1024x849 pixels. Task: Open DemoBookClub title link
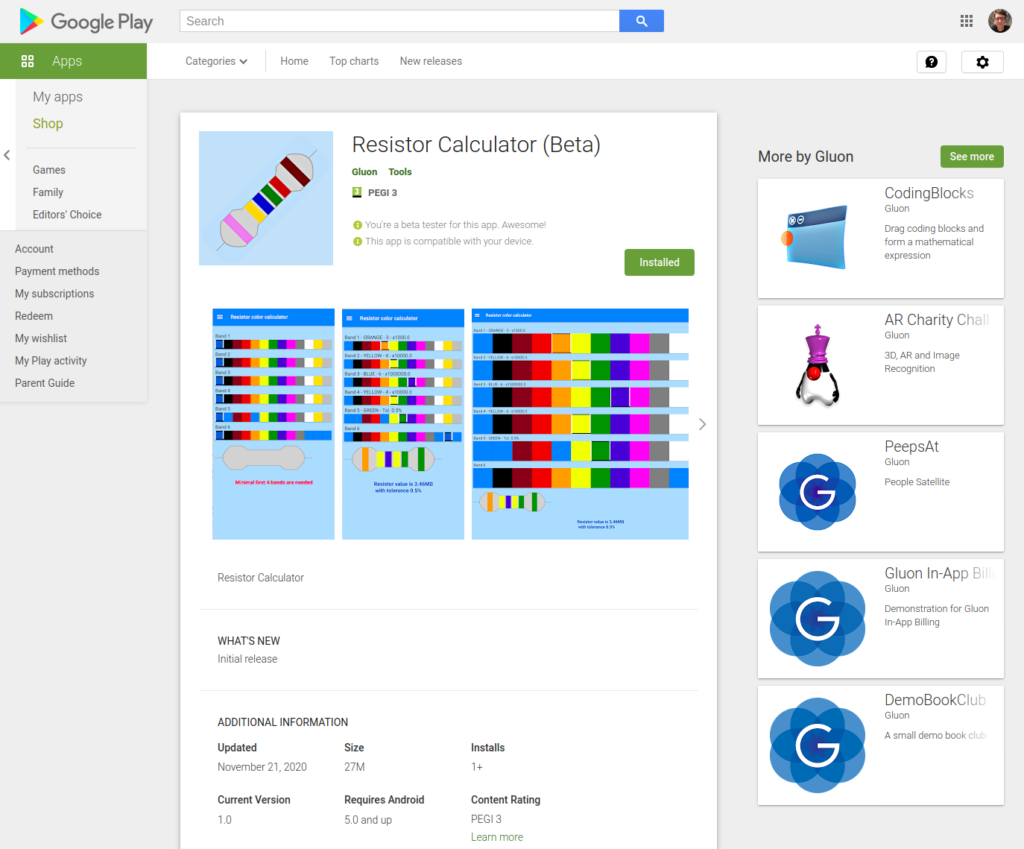[x=935, y=700]
